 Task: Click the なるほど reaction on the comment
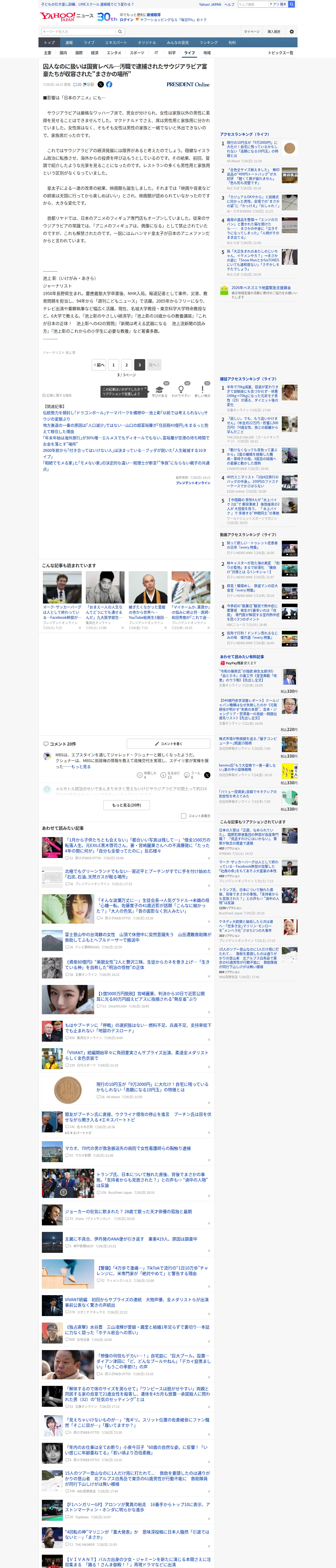170,775
